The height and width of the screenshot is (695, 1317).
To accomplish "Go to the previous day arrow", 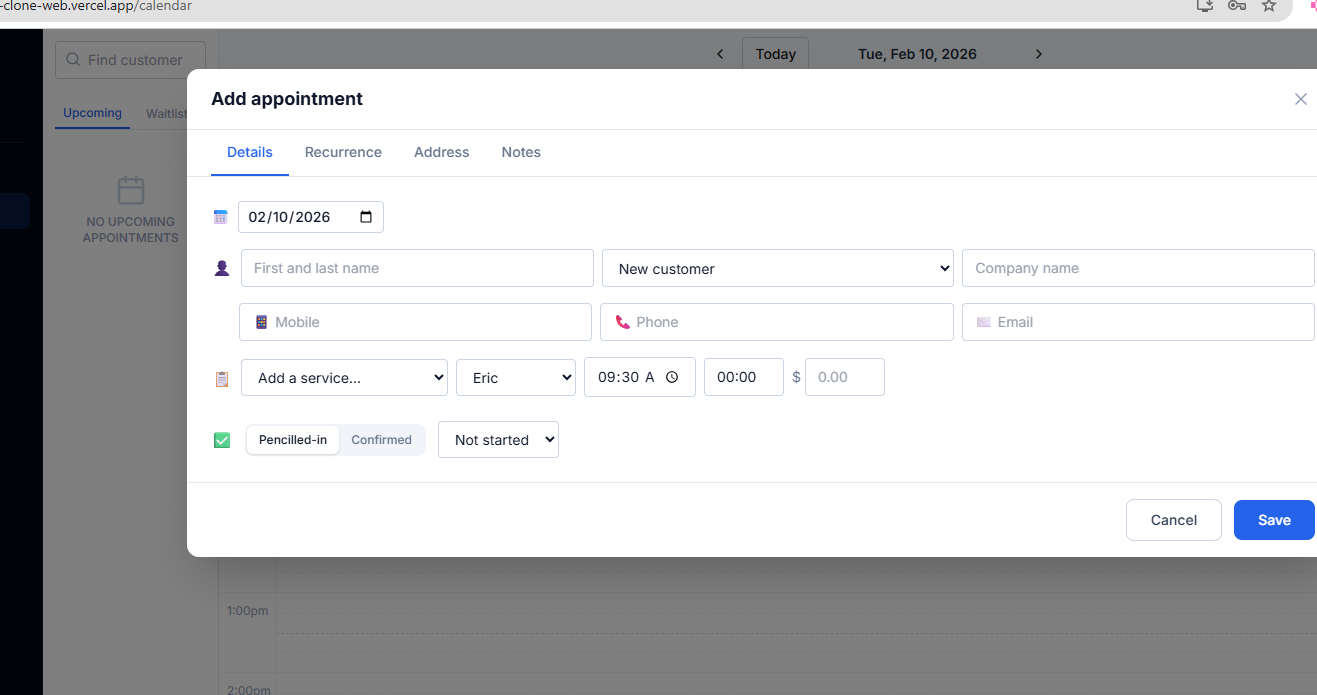I will pyautogui.click(x=720, y=54).
